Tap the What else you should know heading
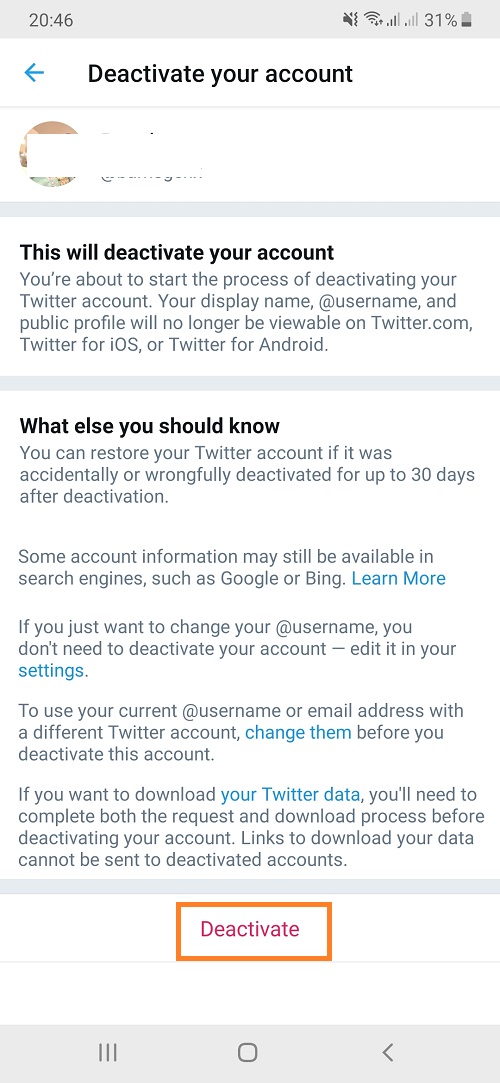Screen dimensions: 500x1083 tap(150, 425)
